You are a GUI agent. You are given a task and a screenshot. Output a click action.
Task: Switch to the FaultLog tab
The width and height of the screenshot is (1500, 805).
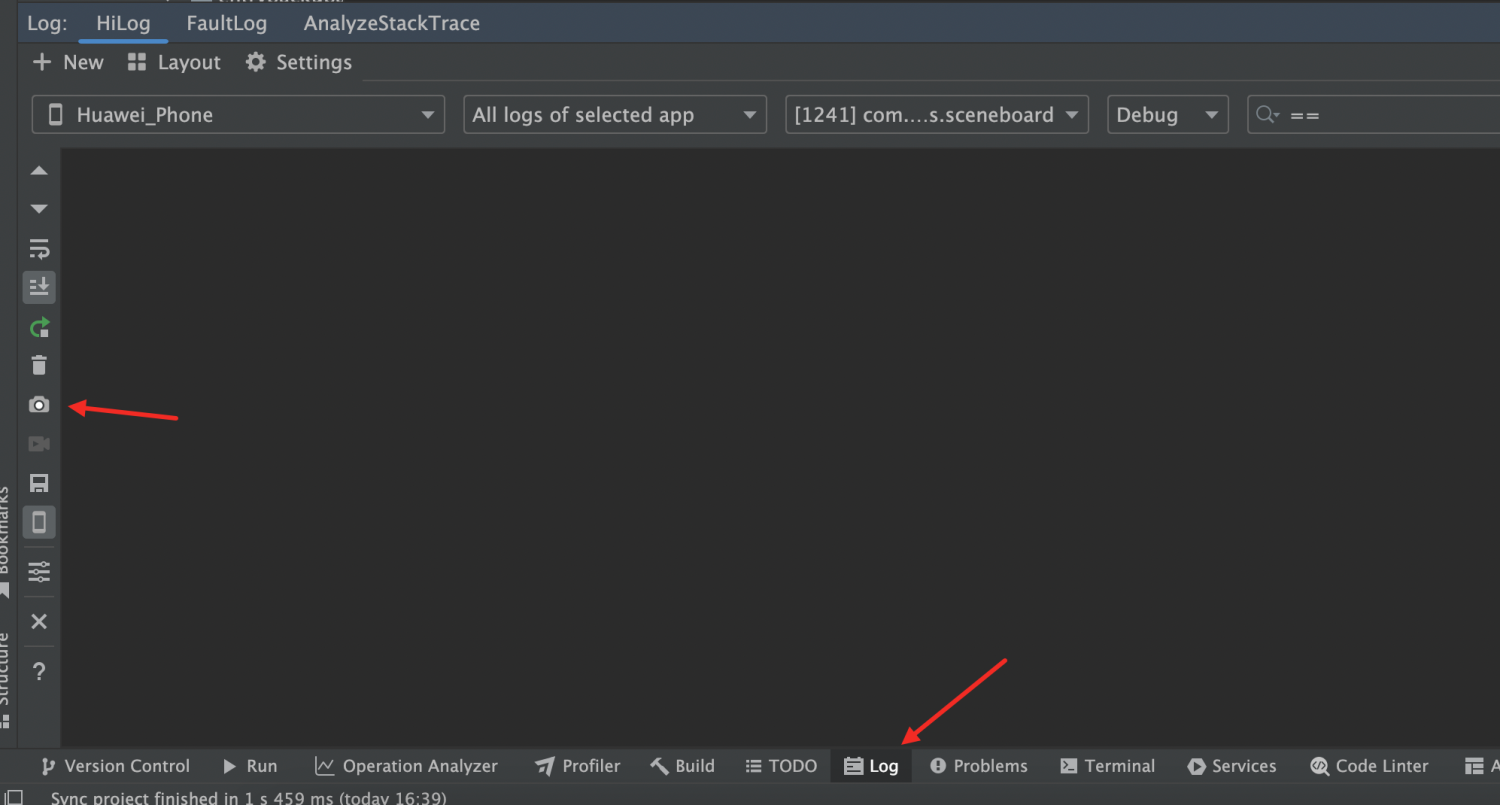[226, 23]
